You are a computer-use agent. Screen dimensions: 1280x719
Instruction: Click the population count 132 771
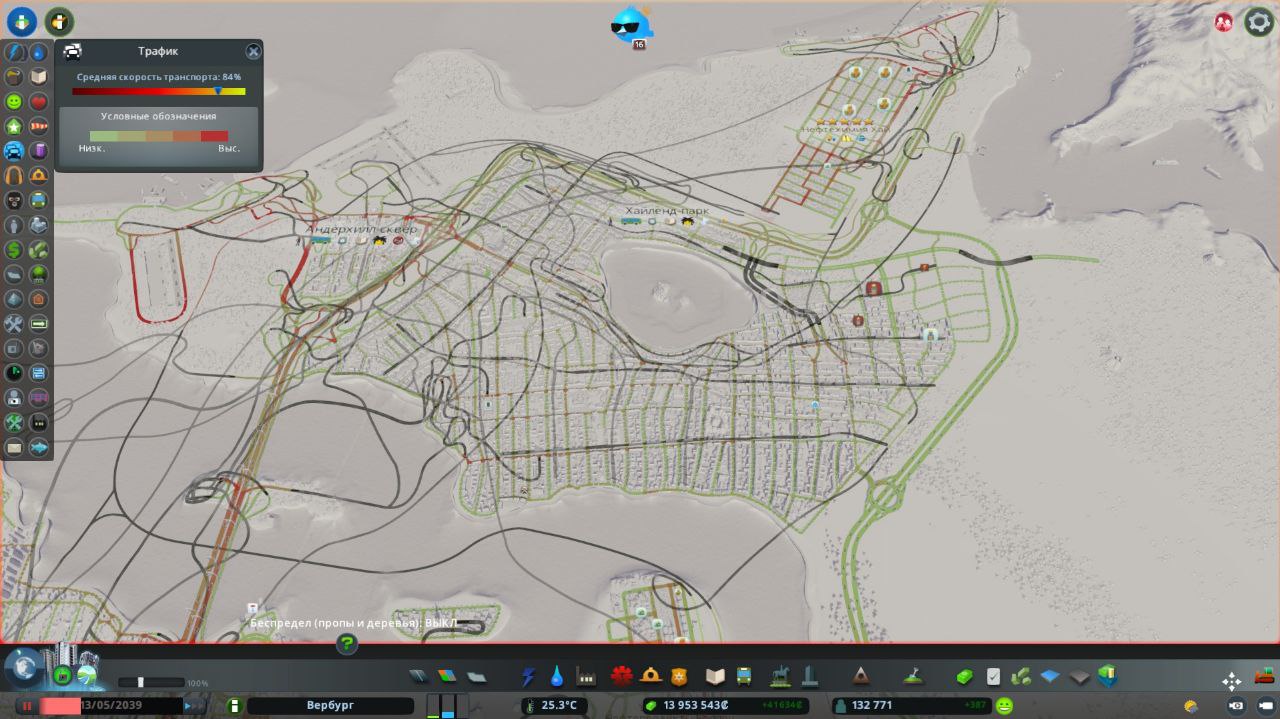872,706
